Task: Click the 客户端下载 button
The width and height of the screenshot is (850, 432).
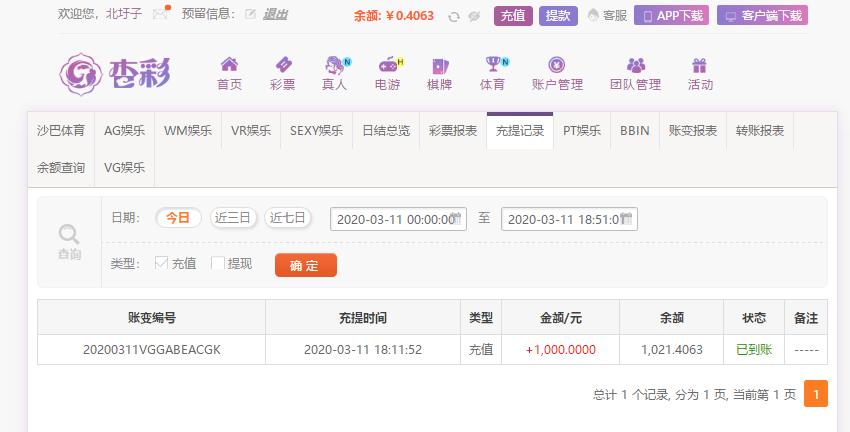Action: pos(762,16)
